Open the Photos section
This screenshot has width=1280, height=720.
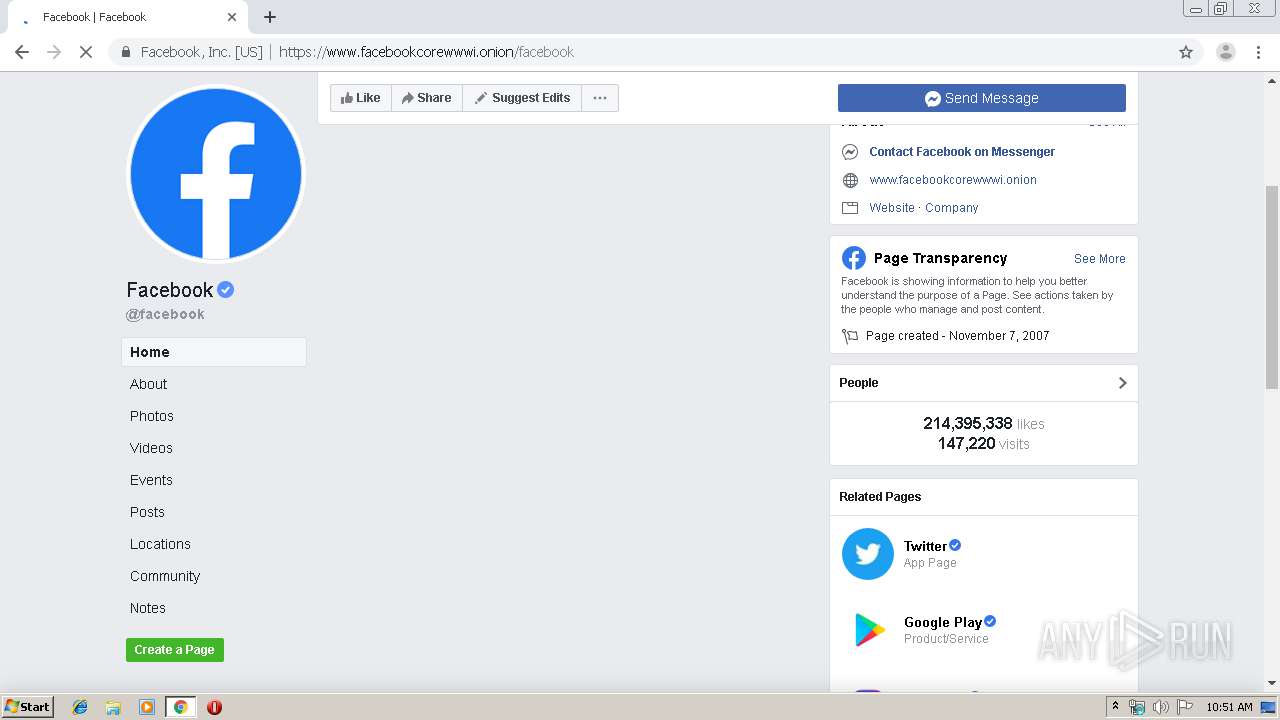tap(152, 416)
